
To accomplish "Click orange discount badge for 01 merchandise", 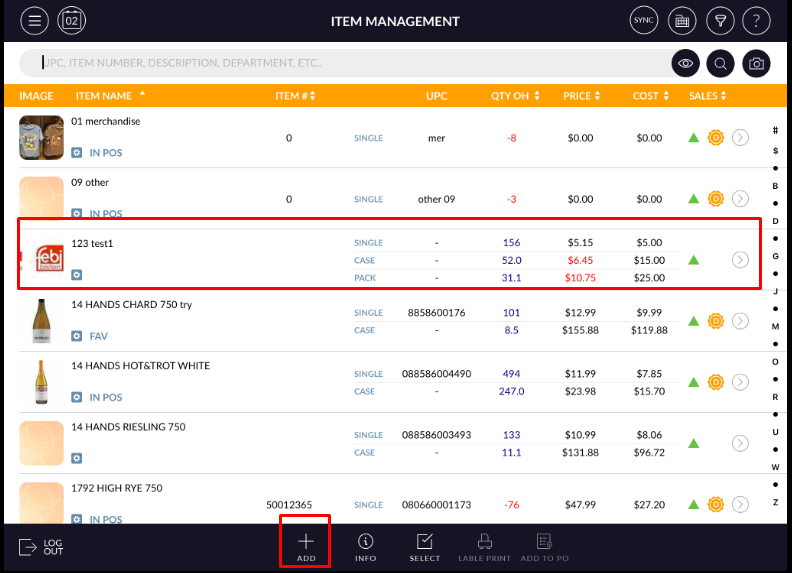I will click(716, 138).
